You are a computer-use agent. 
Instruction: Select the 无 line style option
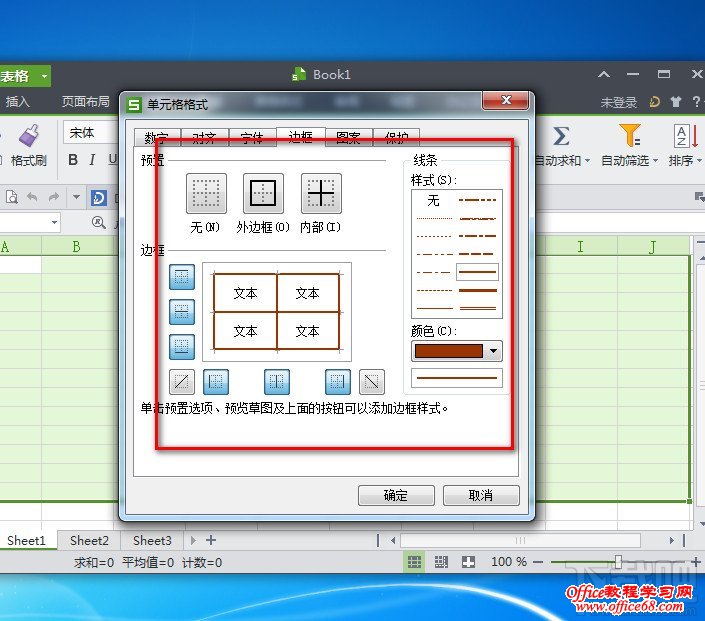click(433, 201)
